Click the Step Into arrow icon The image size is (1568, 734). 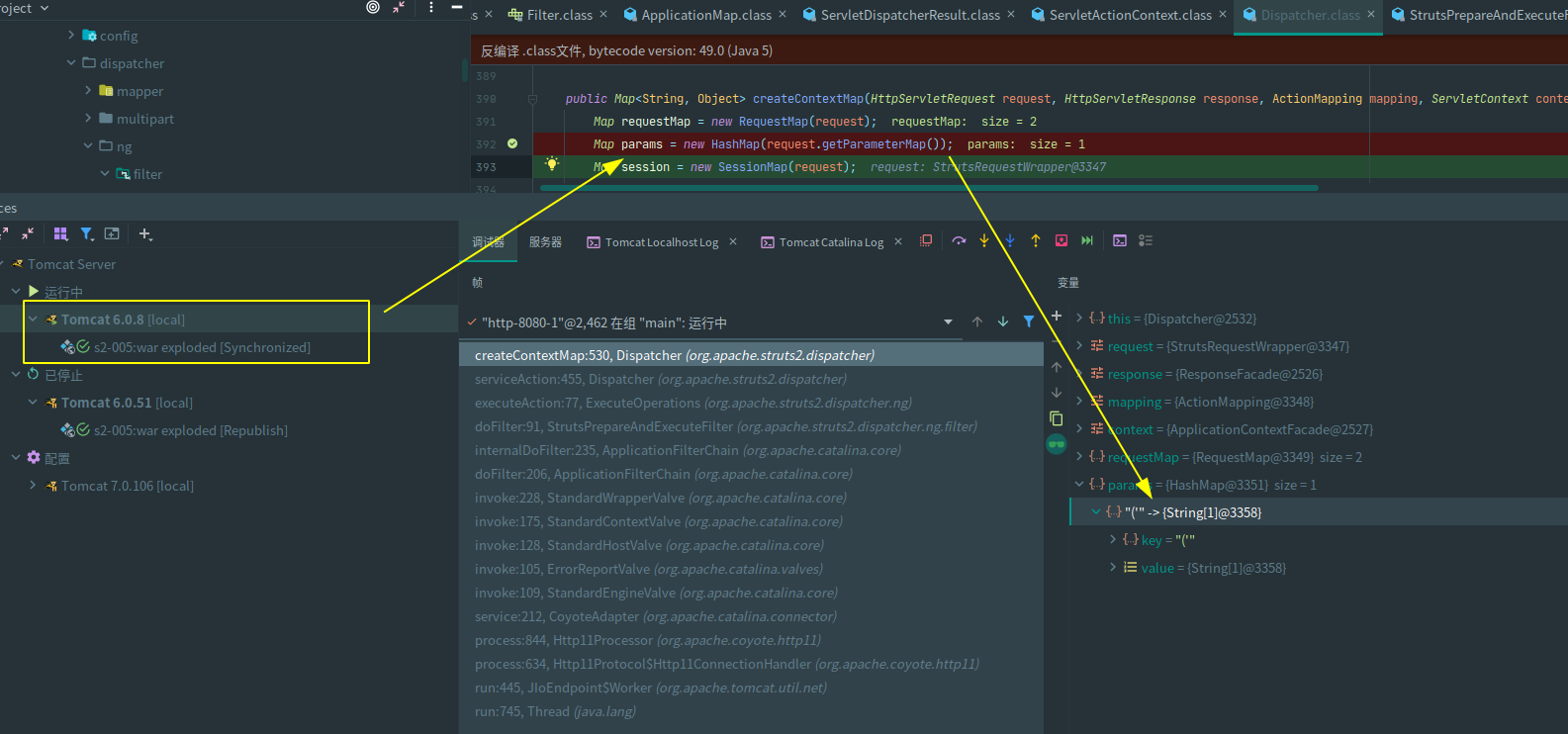(984, 240)
